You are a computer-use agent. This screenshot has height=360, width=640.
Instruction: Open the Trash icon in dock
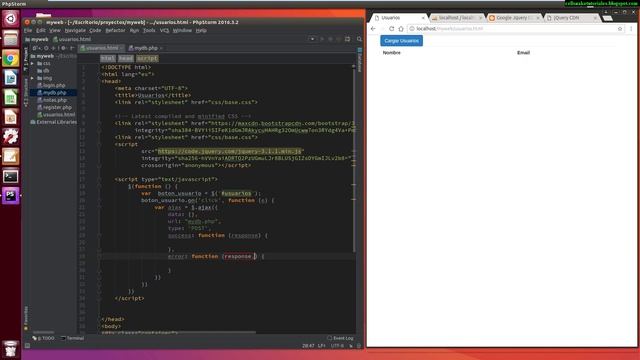click(11, 349)
